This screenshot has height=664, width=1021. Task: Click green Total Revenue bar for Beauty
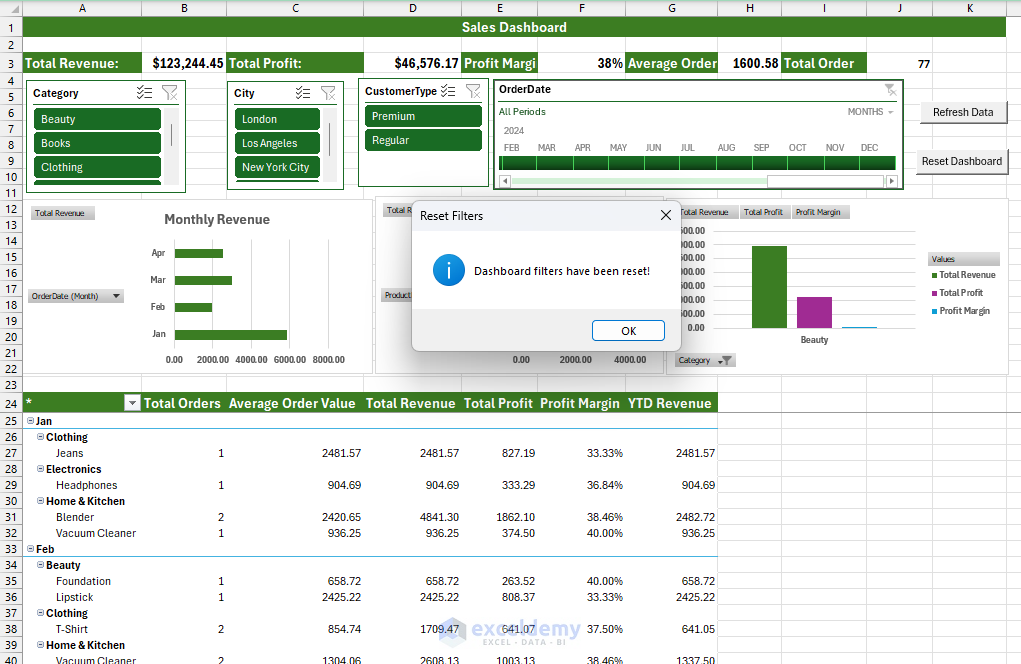769,287
